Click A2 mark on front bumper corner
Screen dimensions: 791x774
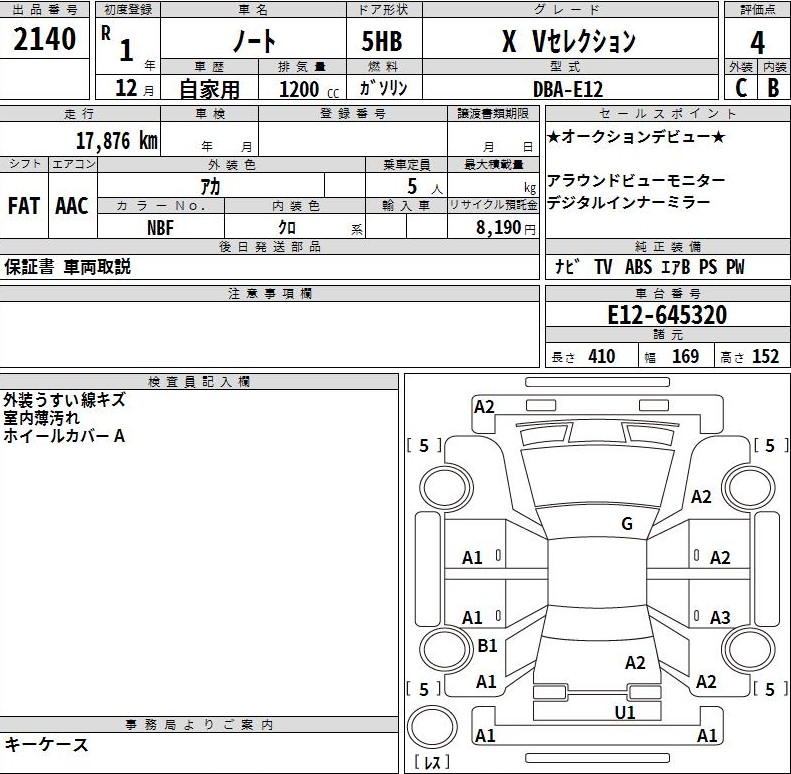tap(484, 407)
